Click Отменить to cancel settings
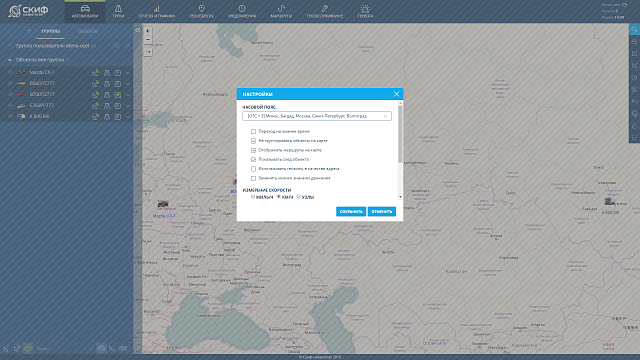 [382, 211]
